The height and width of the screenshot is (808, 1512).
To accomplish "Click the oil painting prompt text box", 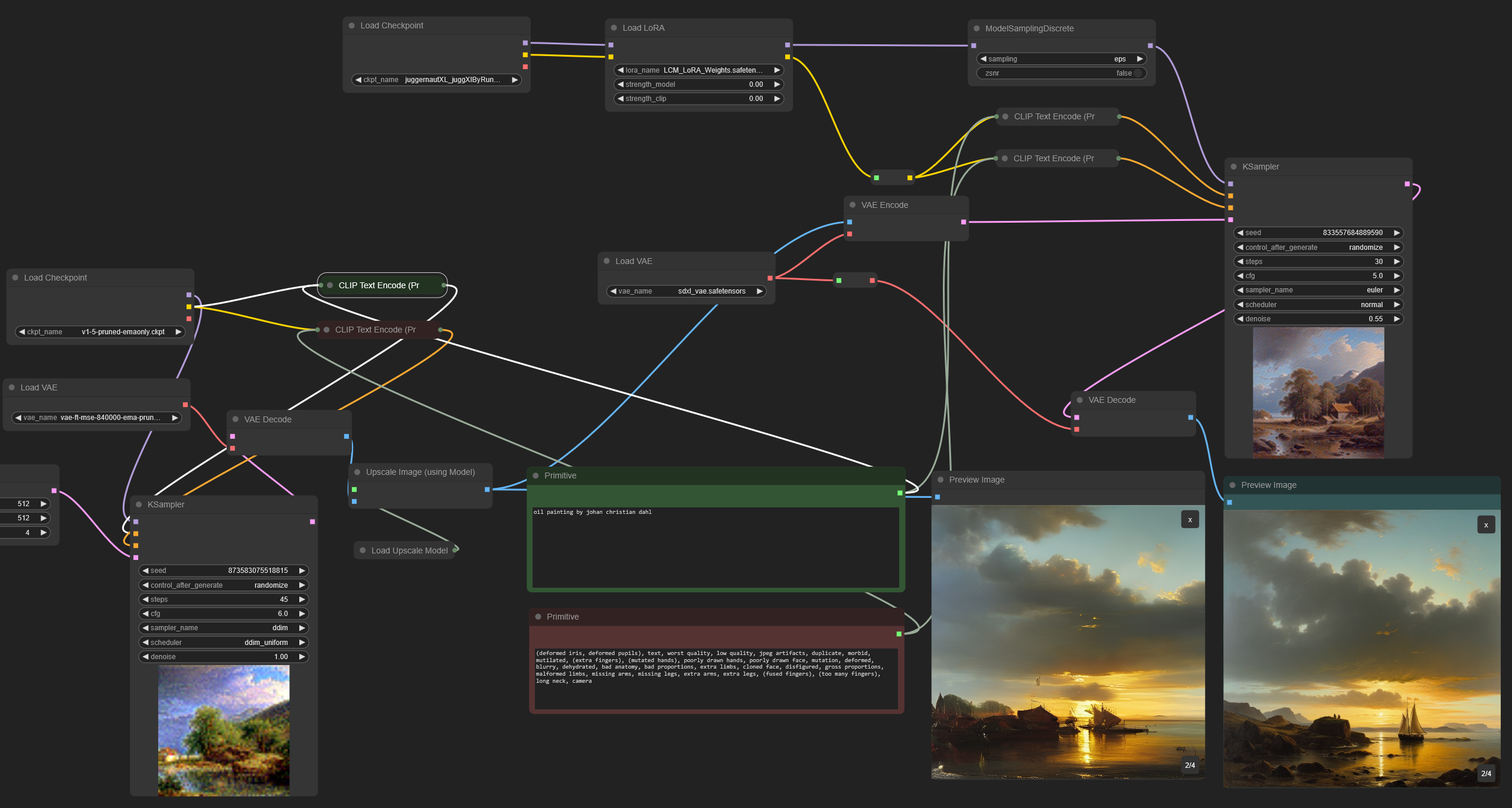I will [x=716, y=548].
